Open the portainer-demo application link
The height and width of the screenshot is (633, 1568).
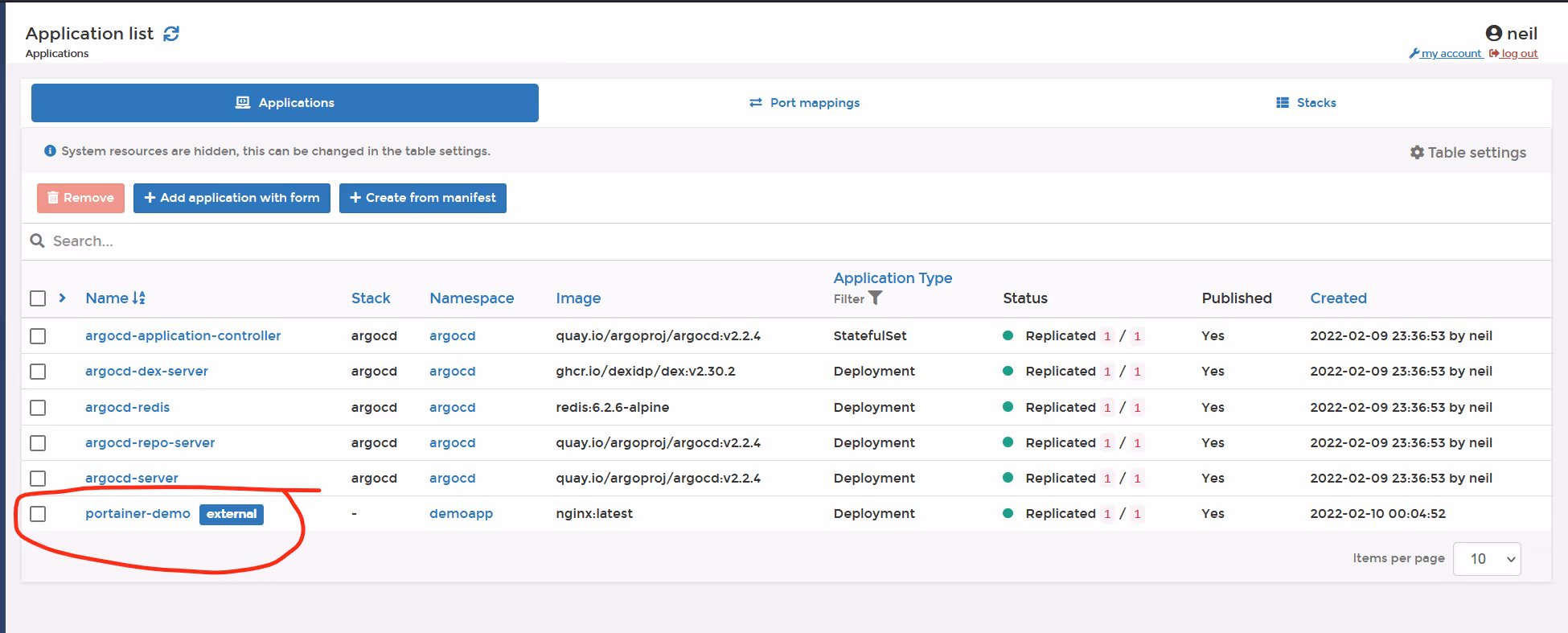(138, 513)
